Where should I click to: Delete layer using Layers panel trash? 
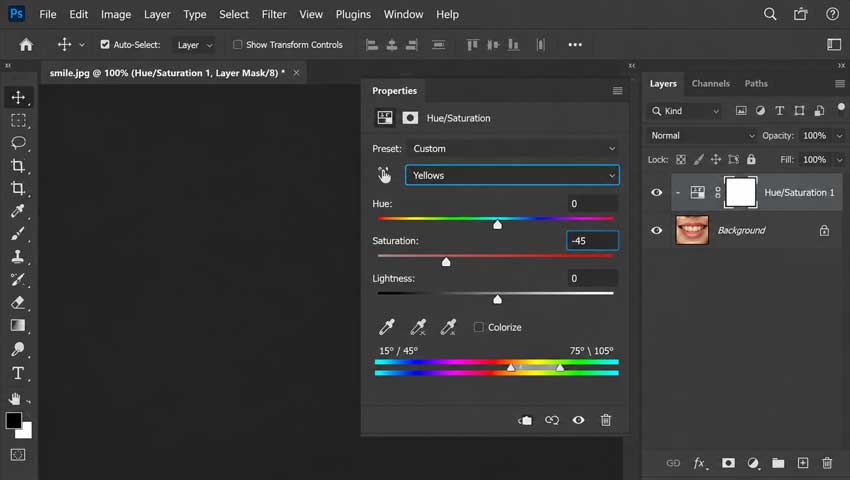[x=827, y=463]
